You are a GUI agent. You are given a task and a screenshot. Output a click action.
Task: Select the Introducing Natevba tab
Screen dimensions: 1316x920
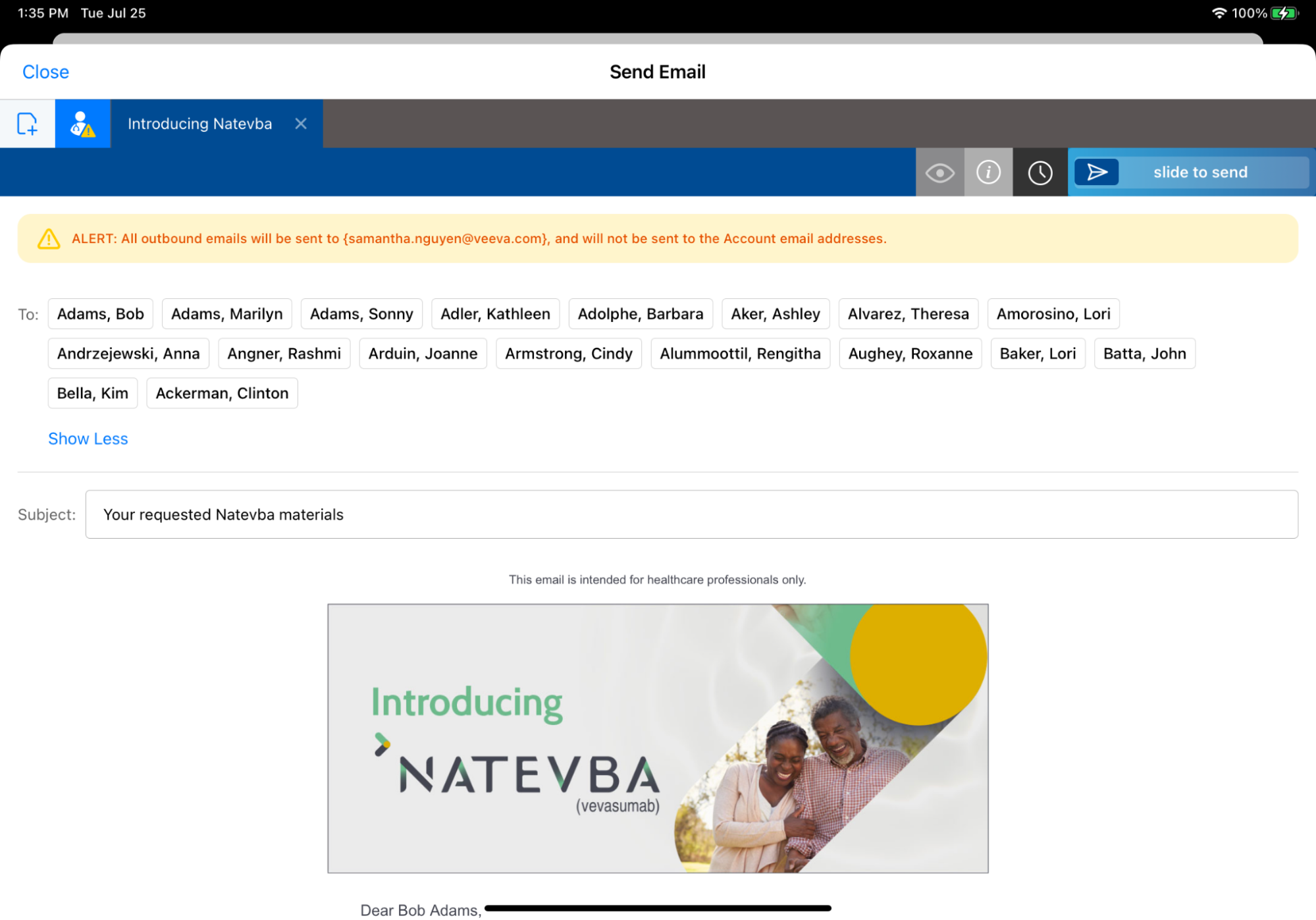[199, 124]
